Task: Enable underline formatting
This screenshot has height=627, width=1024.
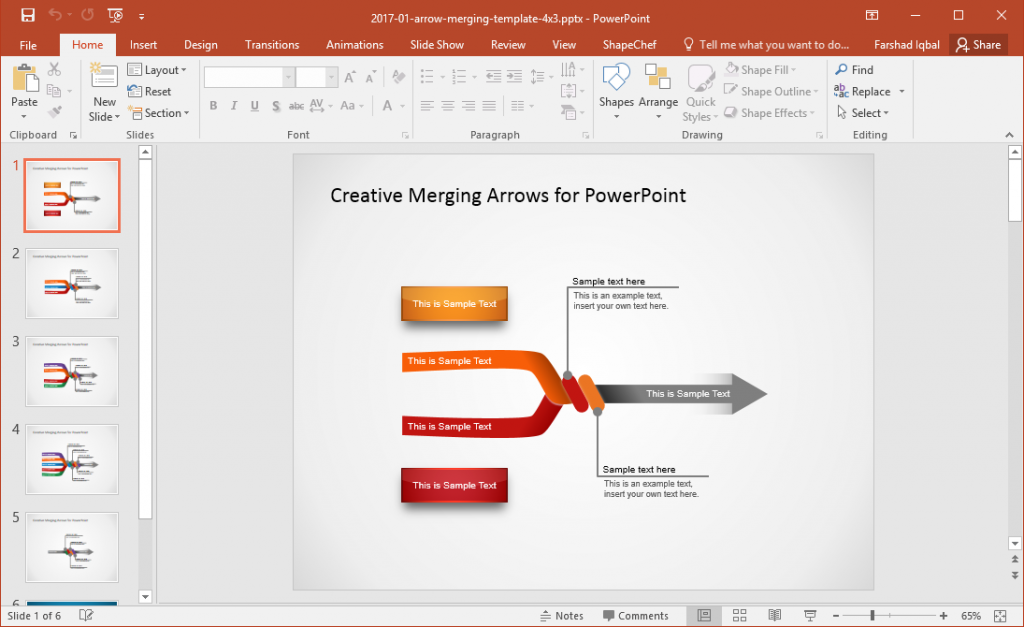Action: tap(253, 105)
